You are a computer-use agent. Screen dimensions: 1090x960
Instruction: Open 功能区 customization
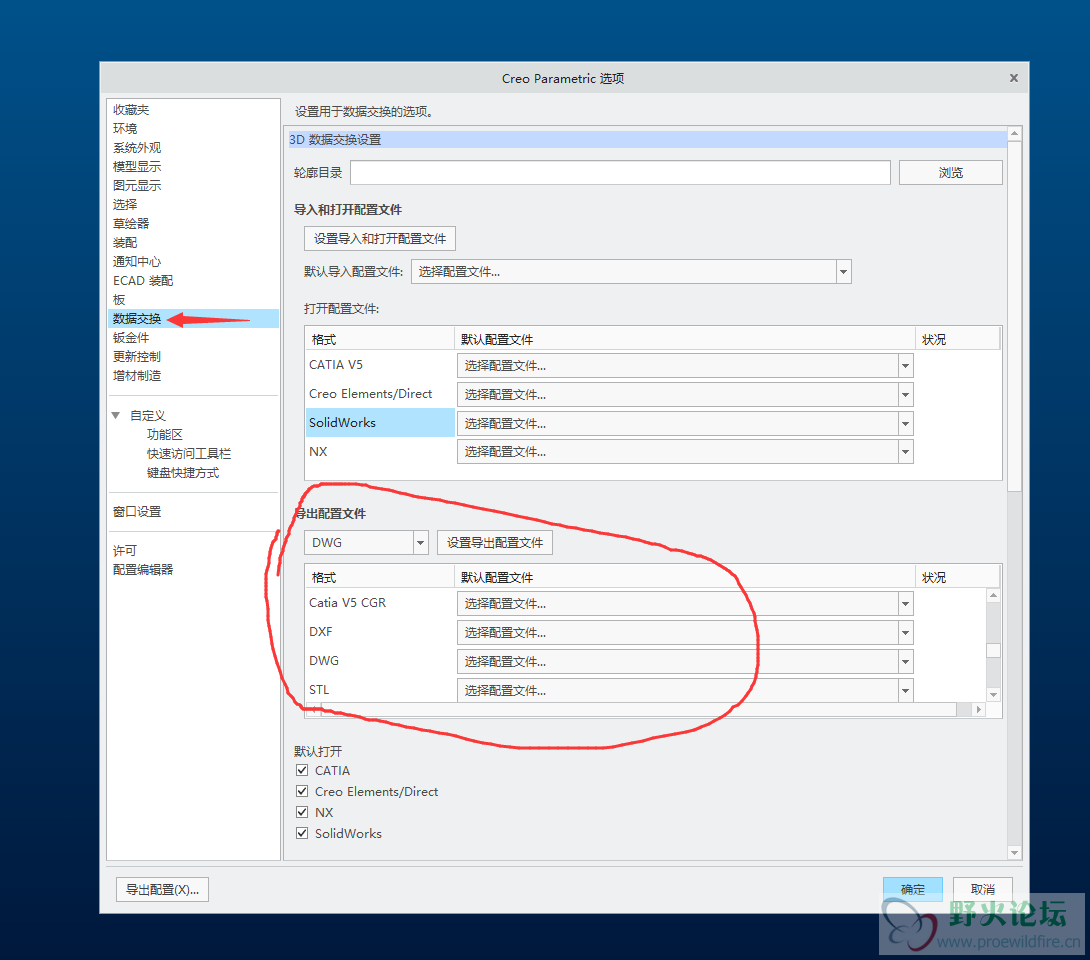pyautogui.click(x=165, y=434)
